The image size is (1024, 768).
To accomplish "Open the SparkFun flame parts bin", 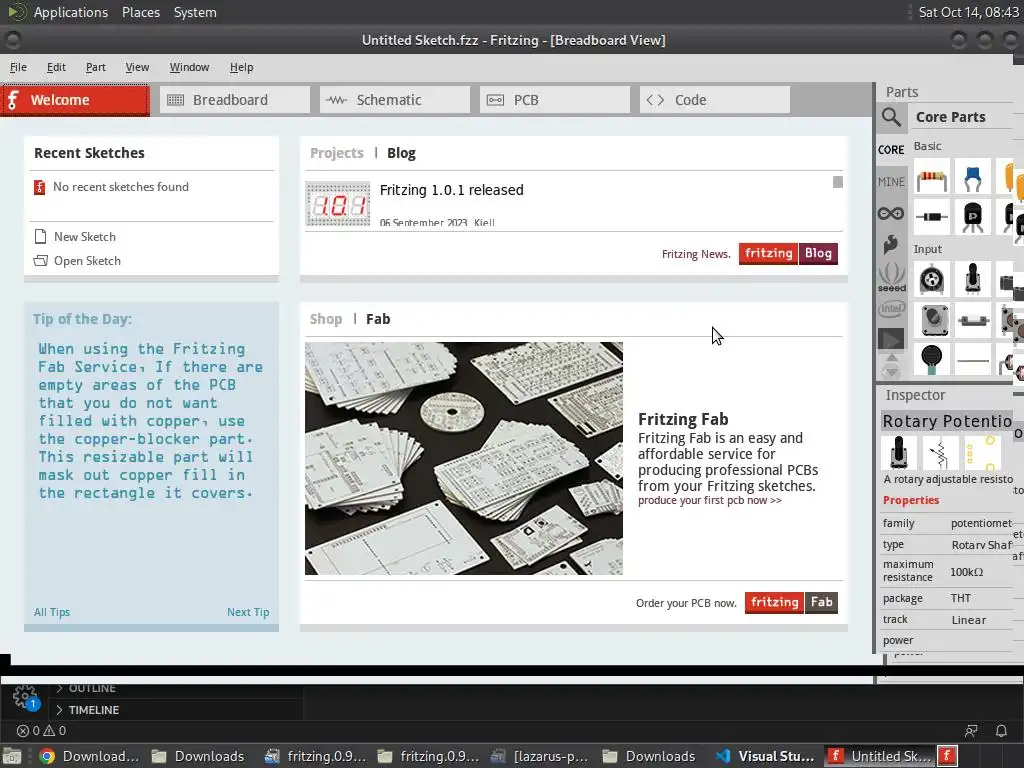I will [x=891, y=245].
